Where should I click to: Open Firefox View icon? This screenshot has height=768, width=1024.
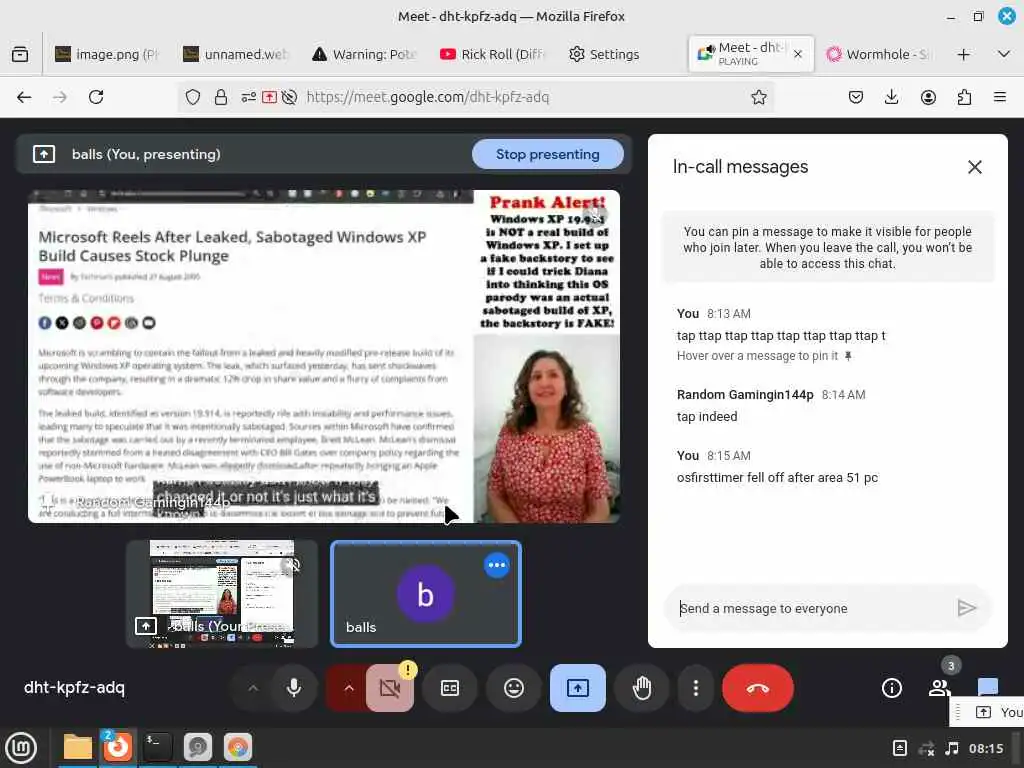pos(20,54)
